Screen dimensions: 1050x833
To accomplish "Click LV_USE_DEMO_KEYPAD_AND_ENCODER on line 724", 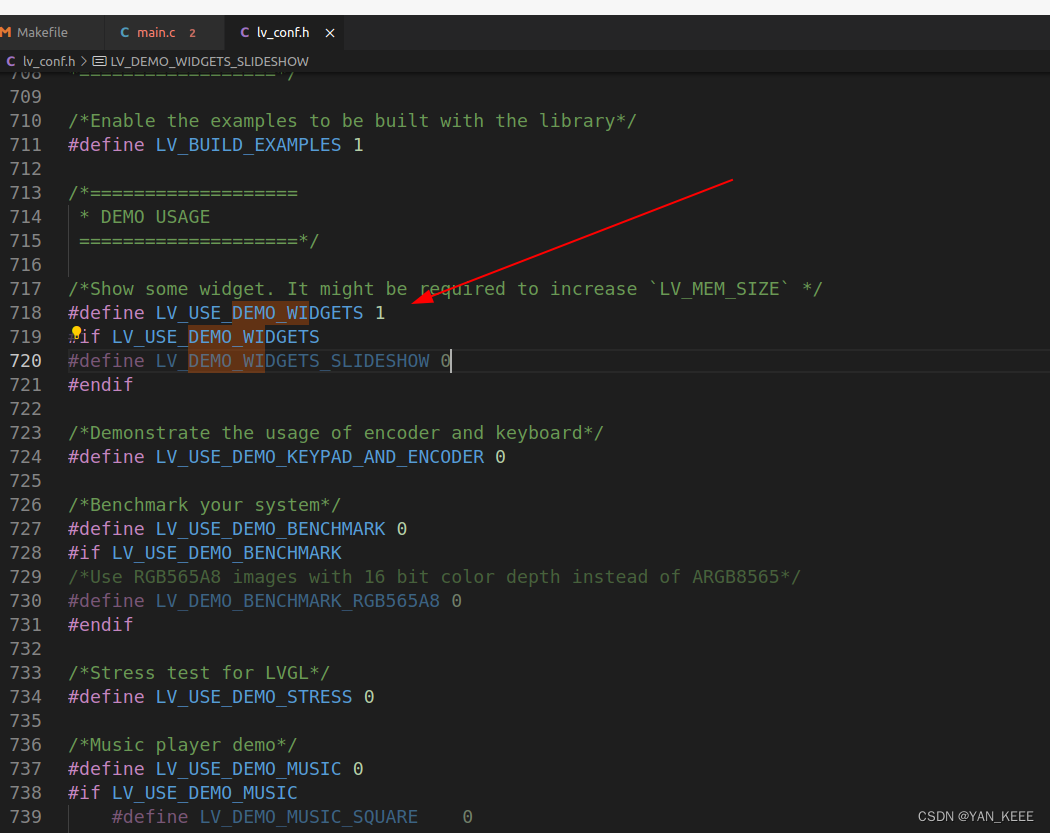I will coord(319,457).
